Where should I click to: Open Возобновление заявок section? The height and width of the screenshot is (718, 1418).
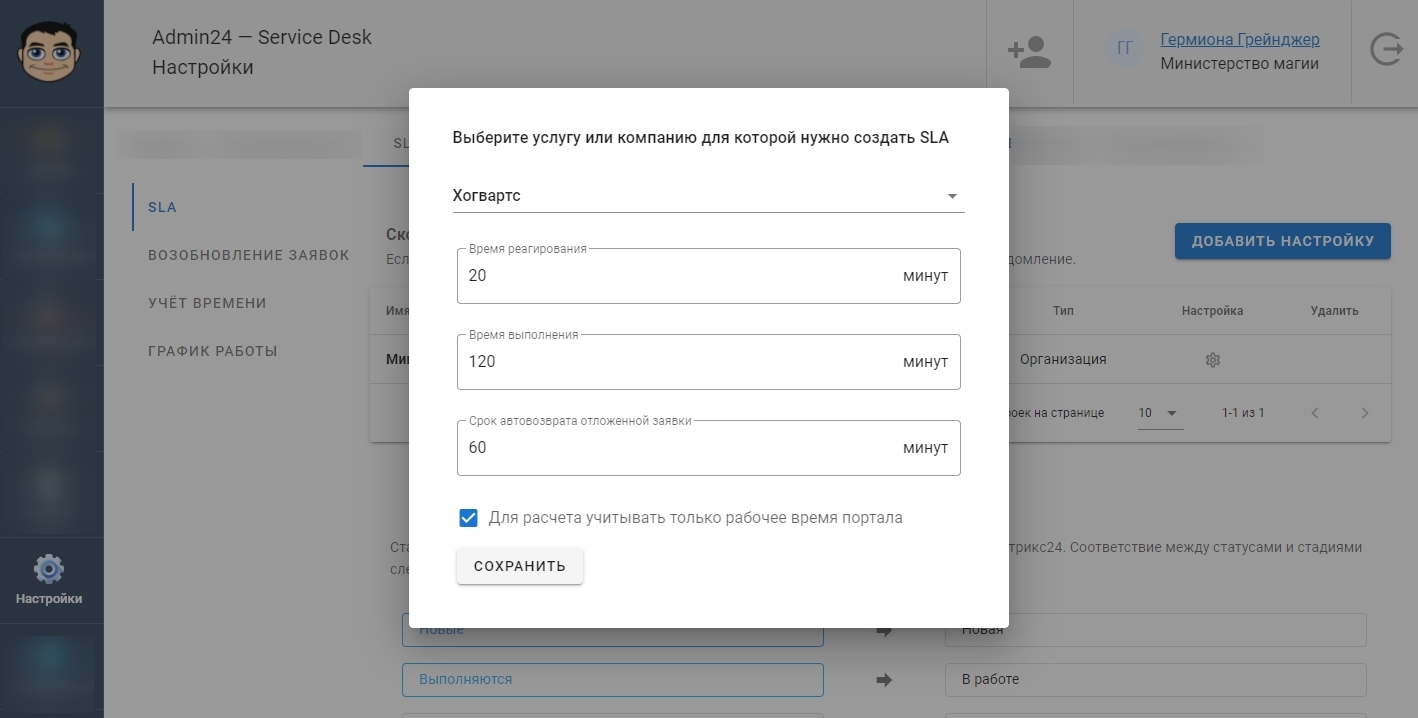[249, 255]
